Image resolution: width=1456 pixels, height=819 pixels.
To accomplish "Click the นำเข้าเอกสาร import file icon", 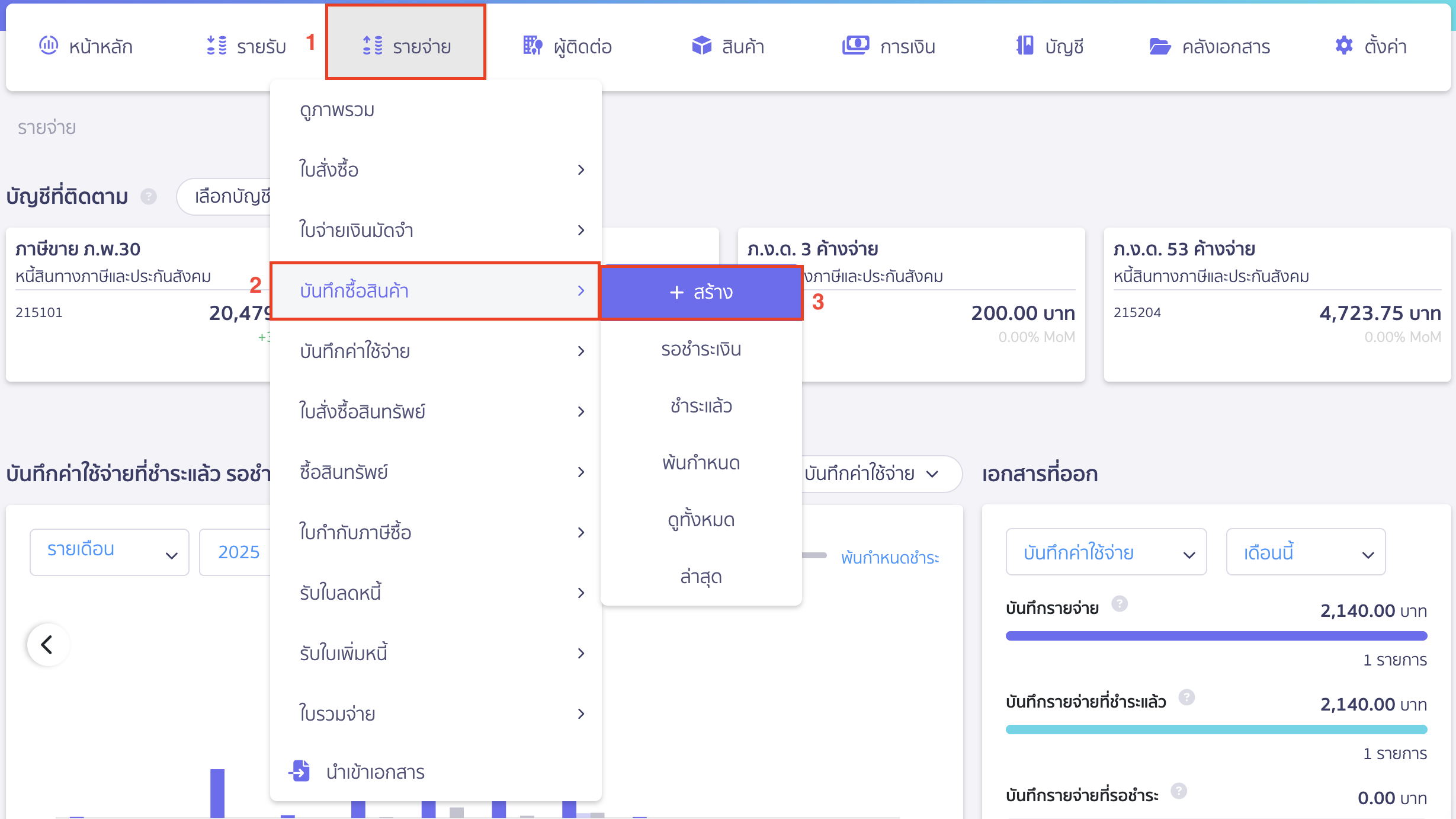I will point(300,770).
